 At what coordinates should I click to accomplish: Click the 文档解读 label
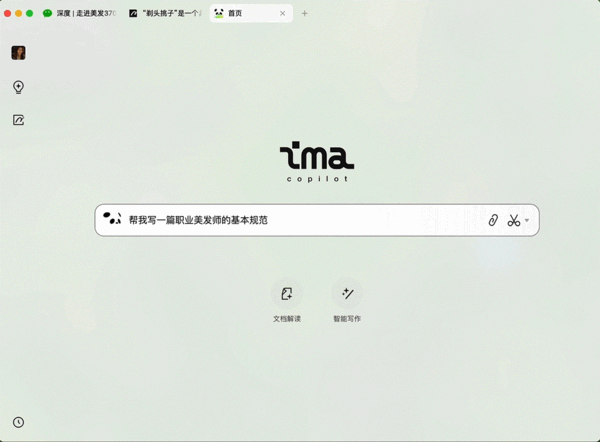(287, 319)
